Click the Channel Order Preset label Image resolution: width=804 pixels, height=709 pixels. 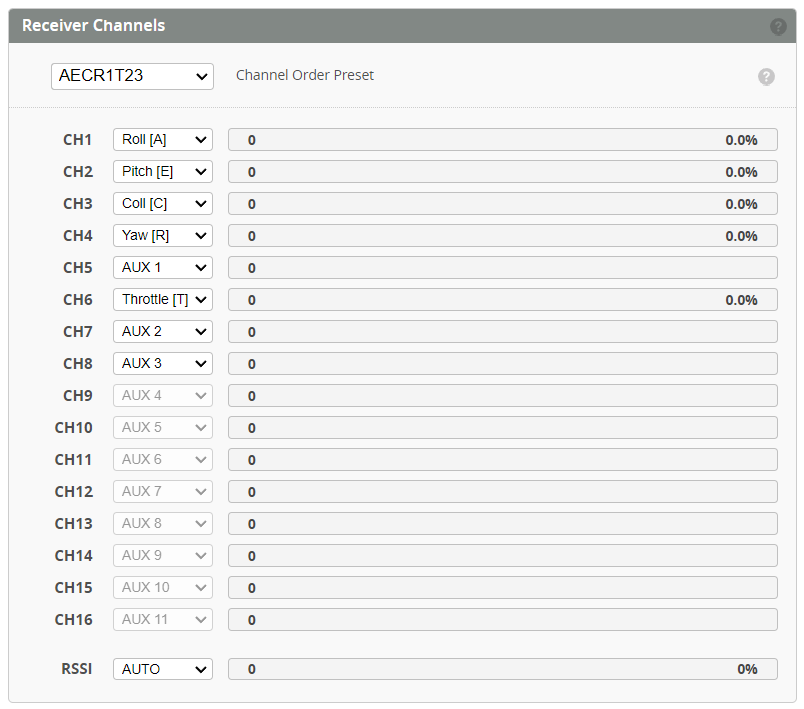pos(304,76)
